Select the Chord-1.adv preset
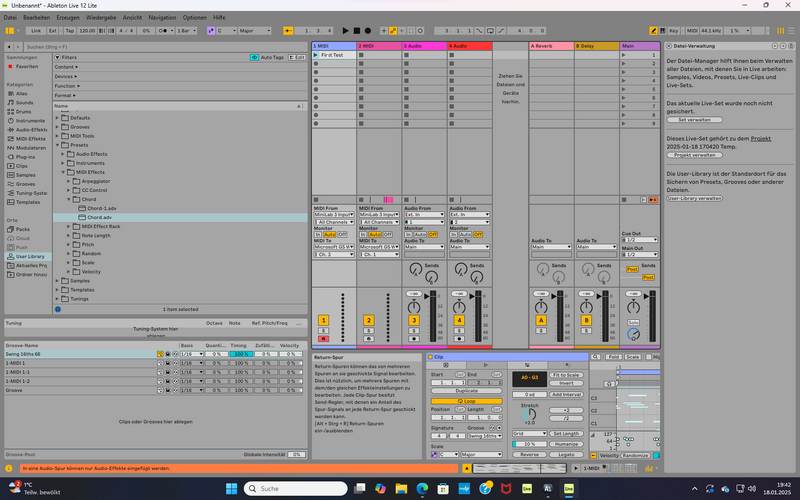 click(102, 208)
